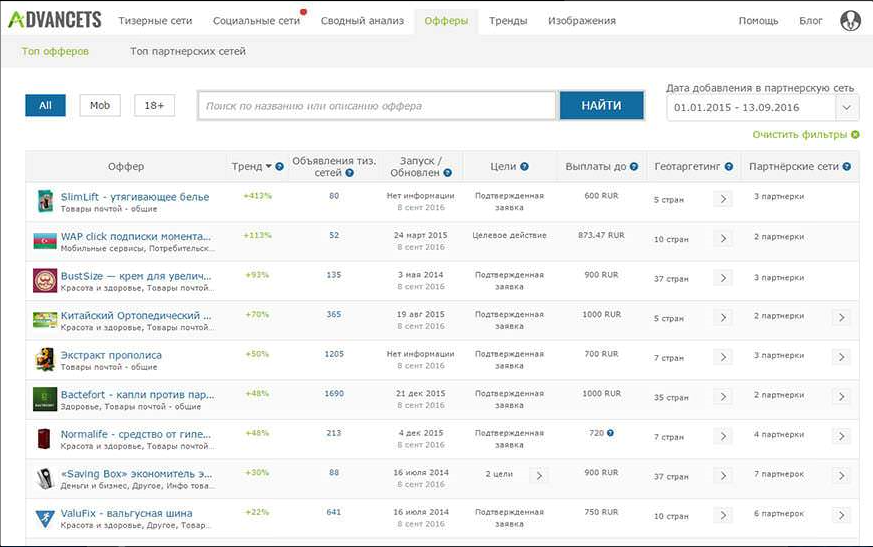Viewport: 873px width, 547px height.
Task: Select the 18+ filter button
Action: pos(154,105)
